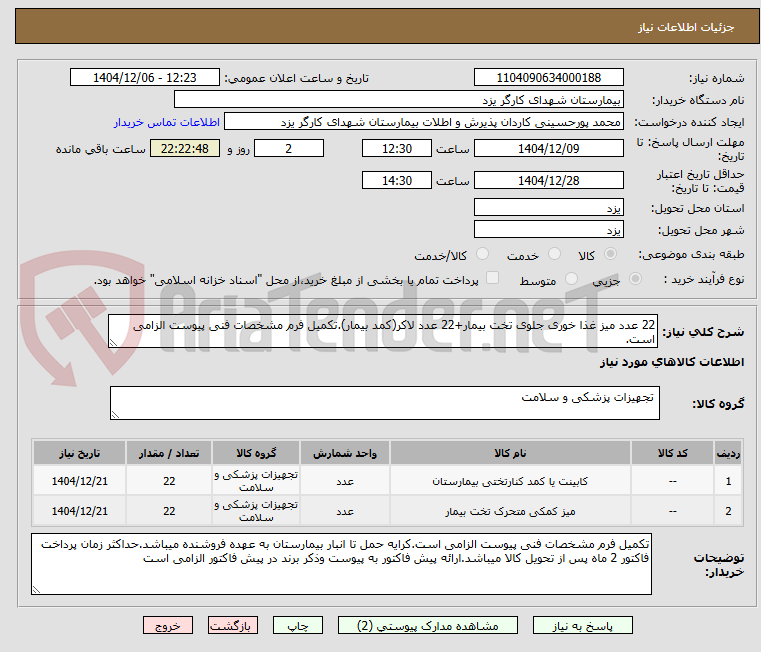Click the استان محل تحویل field یزد
Viewport: 761px width, 652px height.
point(548,207)
